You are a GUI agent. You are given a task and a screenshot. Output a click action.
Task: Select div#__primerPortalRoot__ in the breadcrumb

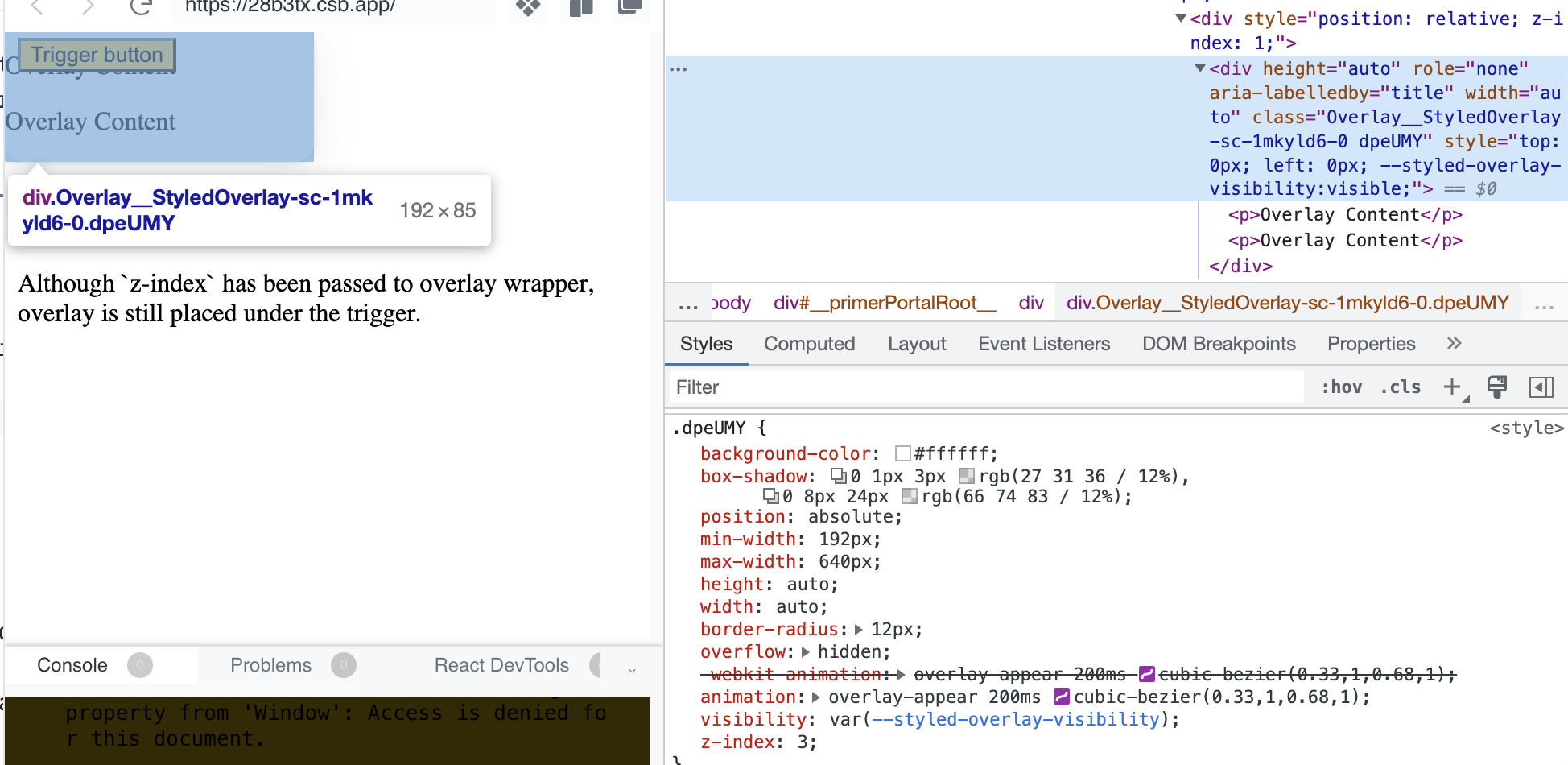pyautogui.click(x=882, y=303)
